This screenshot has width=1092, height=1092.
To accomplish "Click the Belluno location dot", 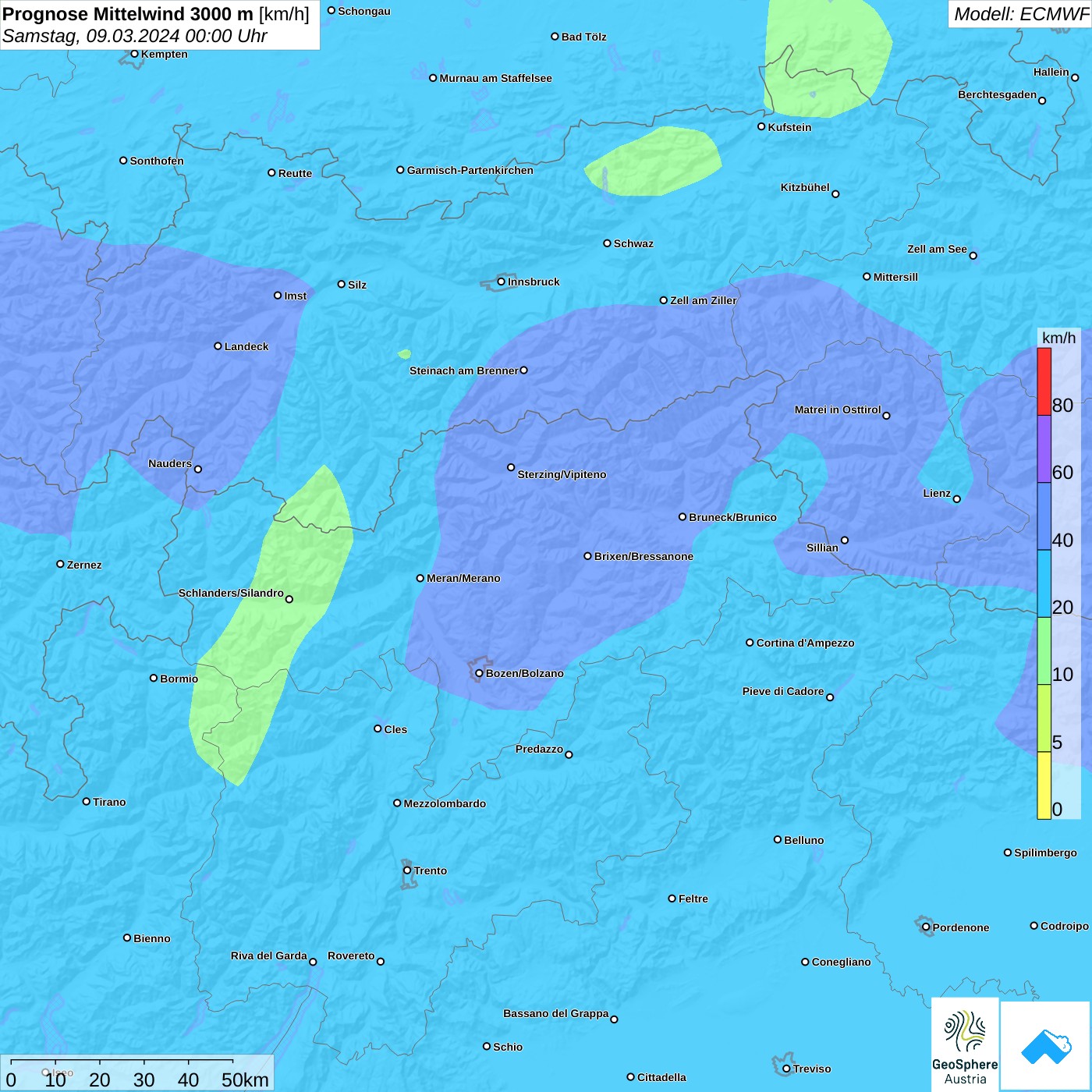I will 778,839.
